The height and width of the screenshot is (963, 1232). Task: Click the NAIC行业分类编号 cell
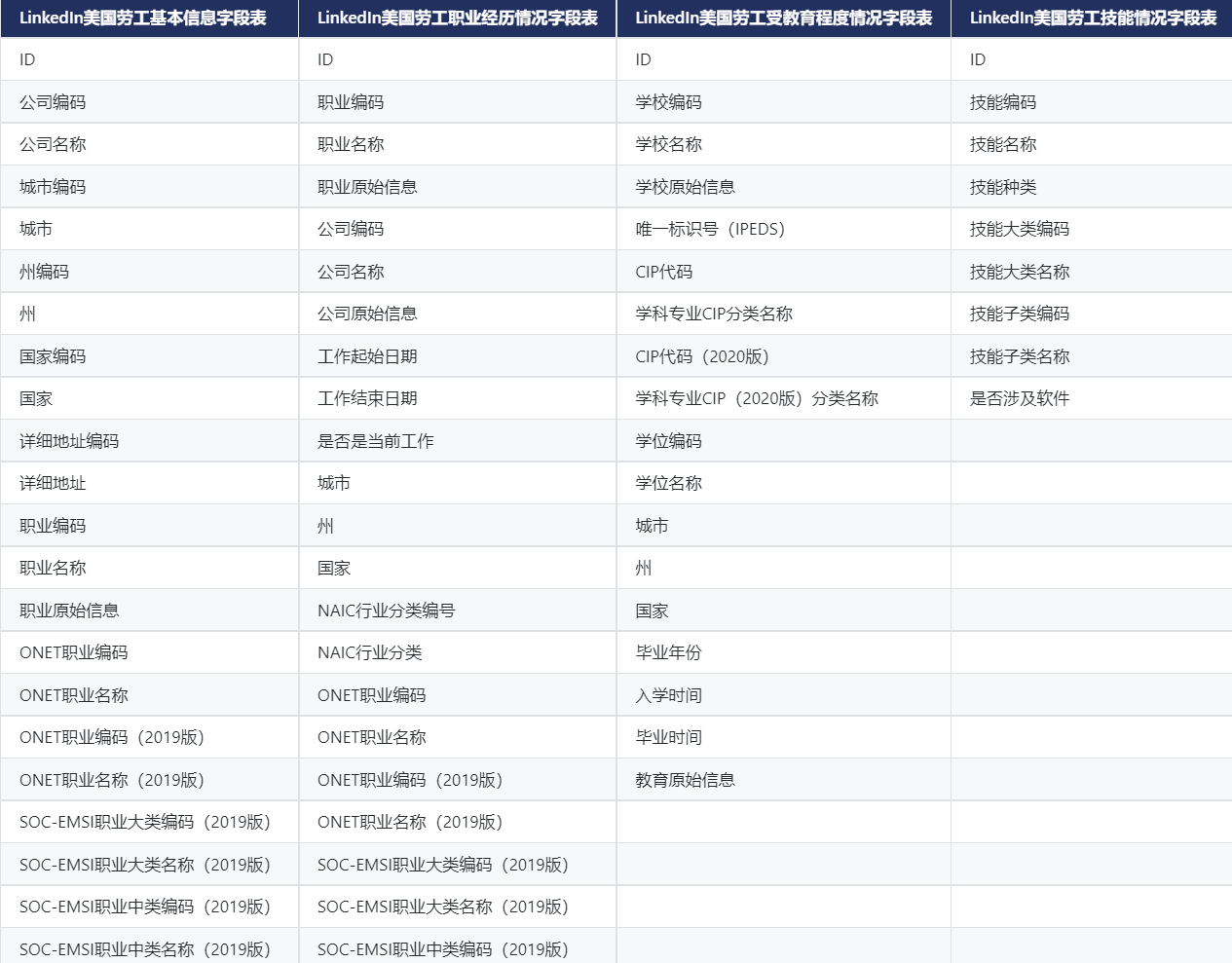pyautogui.click(x=458, y=611)
